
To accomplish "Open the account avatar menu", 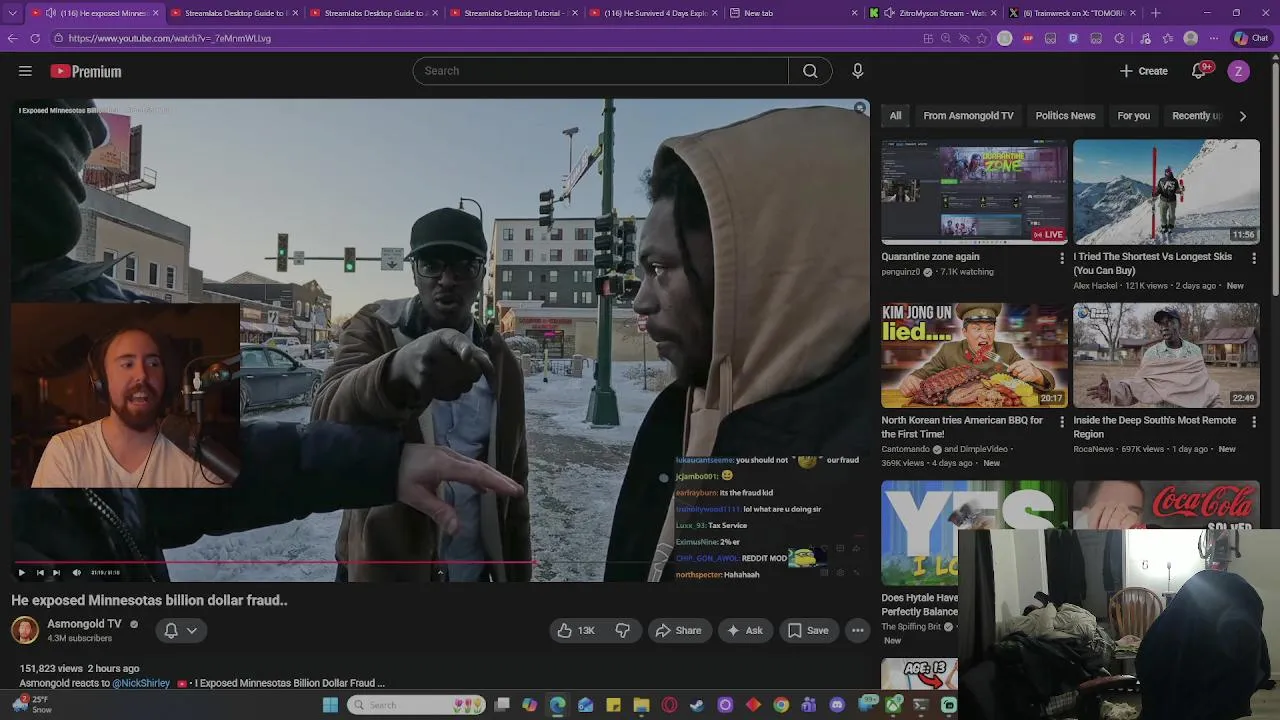I will tap(1238, 71).
